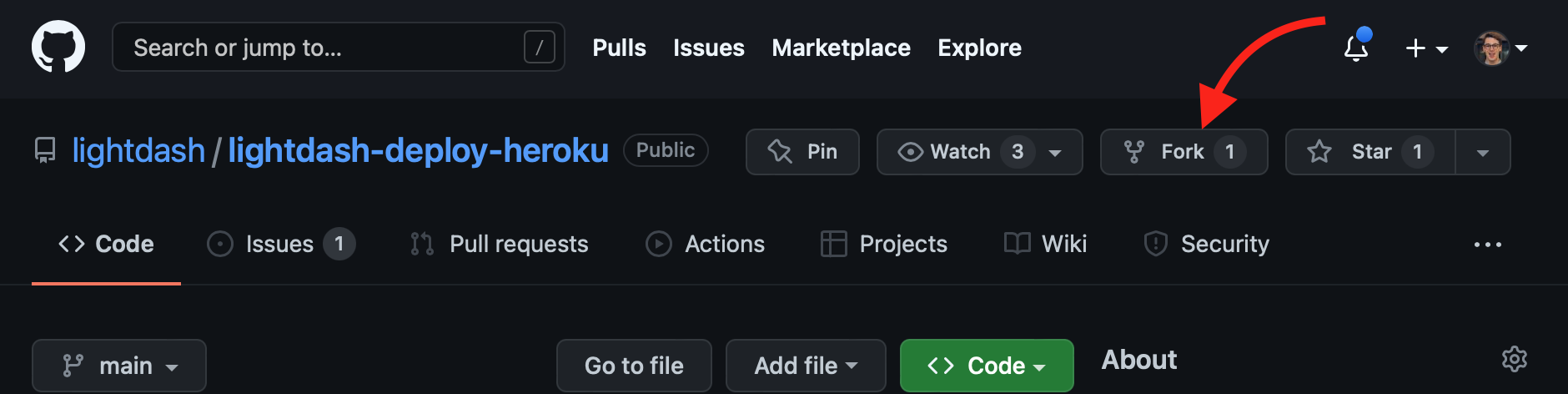Open the Security tab
This screenshot has height=394, width=1568.
1207,244
